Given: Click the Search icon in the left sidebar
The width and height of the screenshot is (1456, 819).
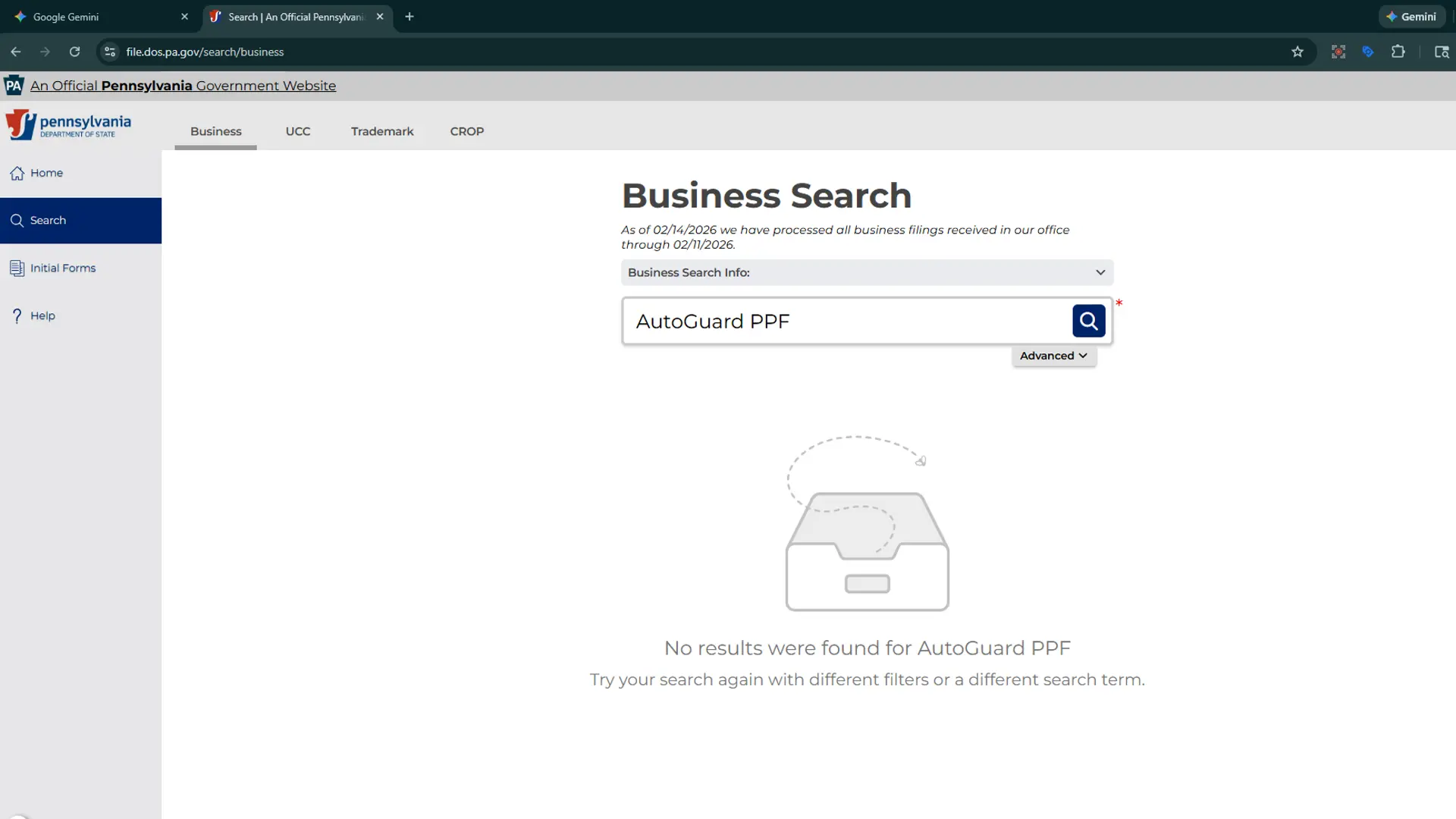Looking at the screenshot, I should 17,220.
